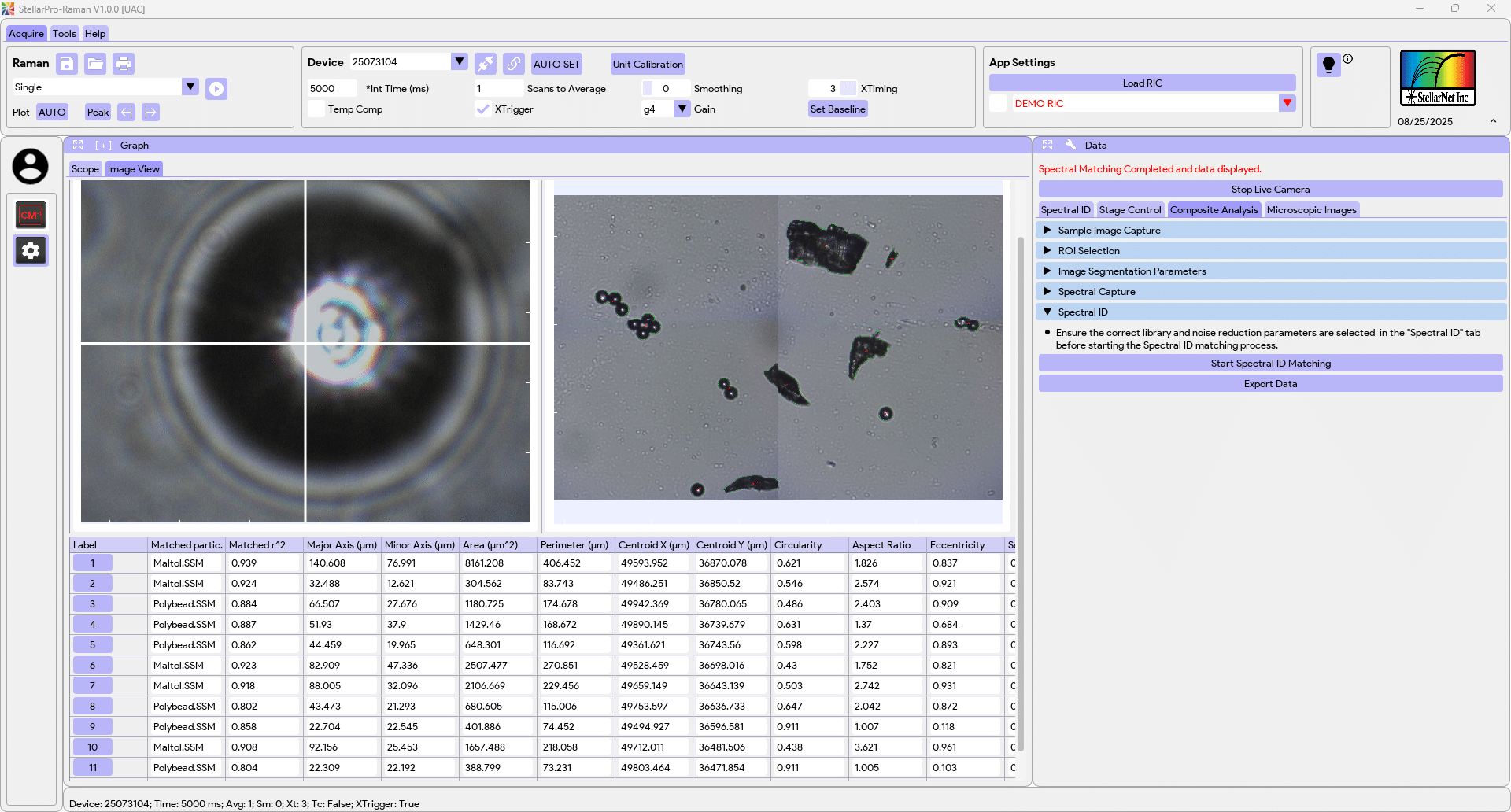This screenshot has height=812, width=1511.
Task: Click the chain link icon beside Device
Action: pos(514,64)
